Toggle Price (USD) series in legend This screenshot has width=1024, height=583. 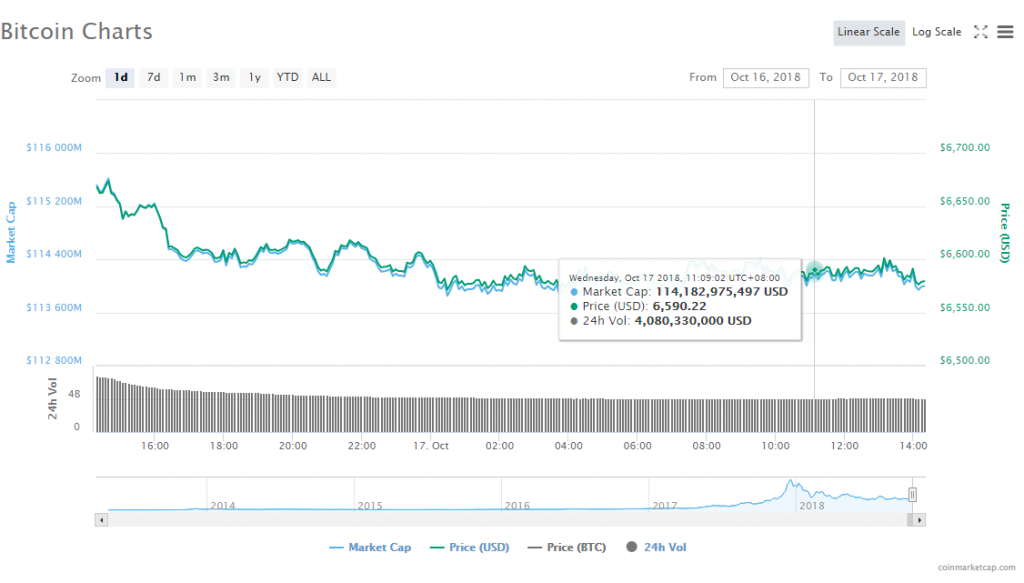(x=468, y=547)
